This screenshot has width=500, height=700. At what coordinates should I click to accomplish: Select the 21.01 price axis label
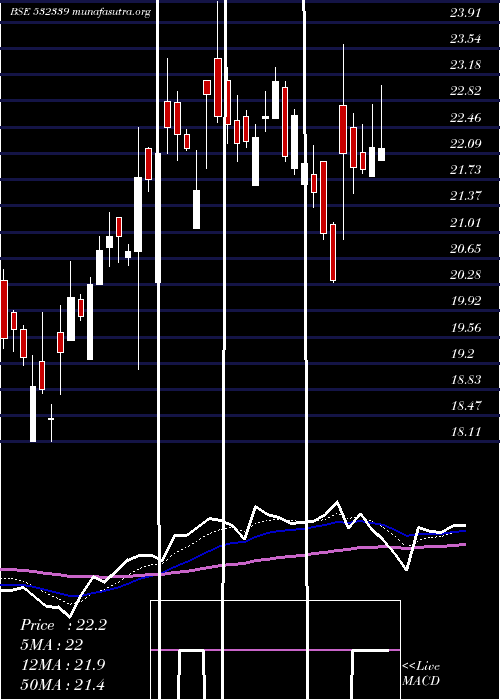pyautogui.click(x=465, y=222)
